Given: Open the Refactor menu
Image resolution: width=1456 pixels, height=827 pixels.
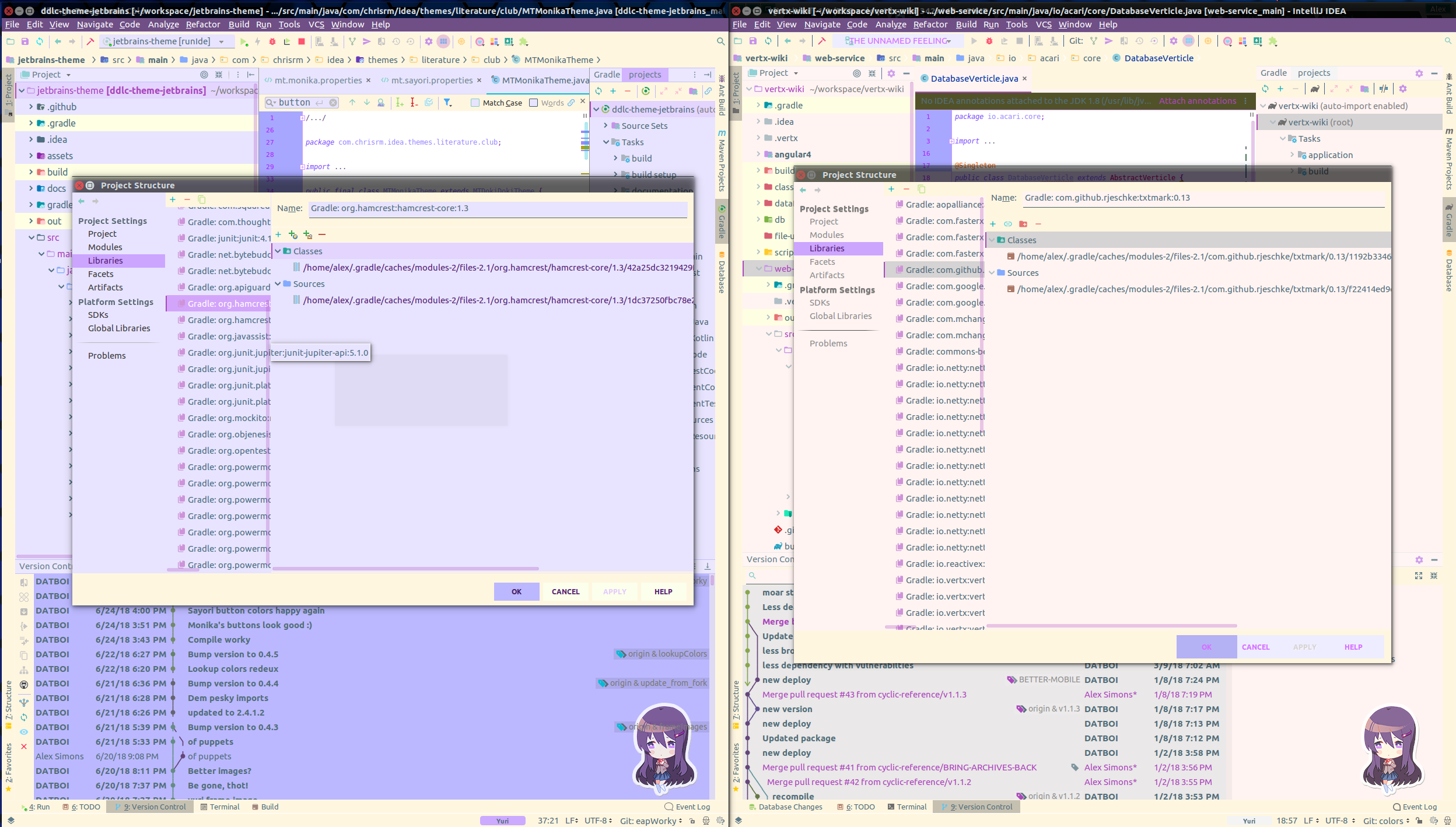Looking at the screenshot, I should click(x=202, y=24).
